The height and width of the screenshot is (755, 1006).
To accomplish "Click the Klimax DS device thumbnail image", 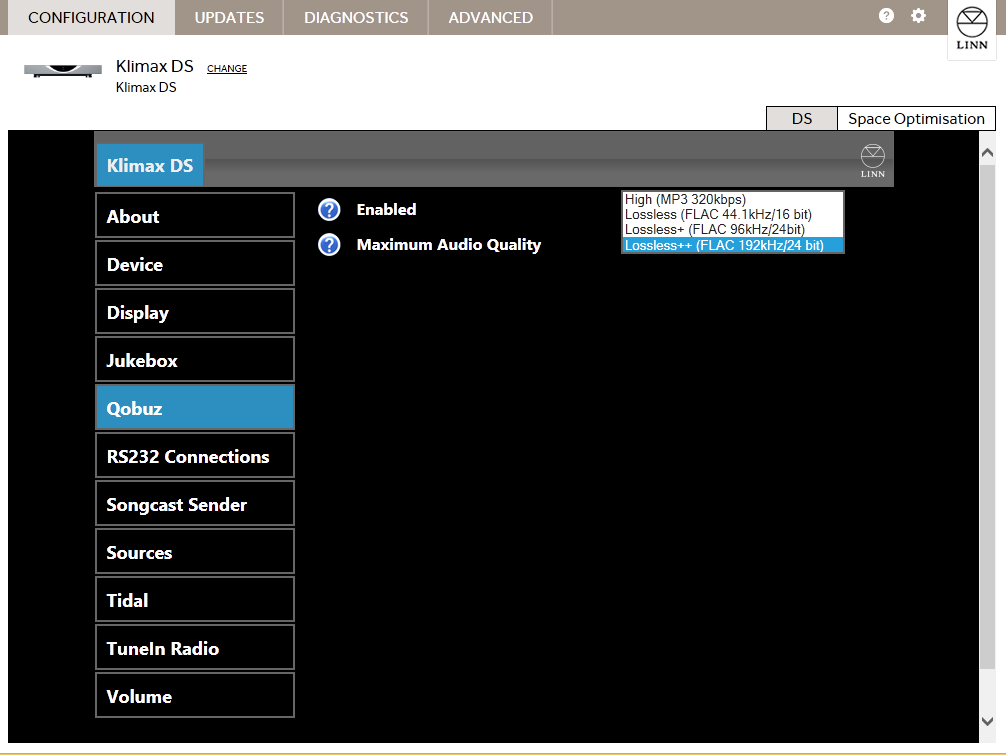I will pos(63,71).
